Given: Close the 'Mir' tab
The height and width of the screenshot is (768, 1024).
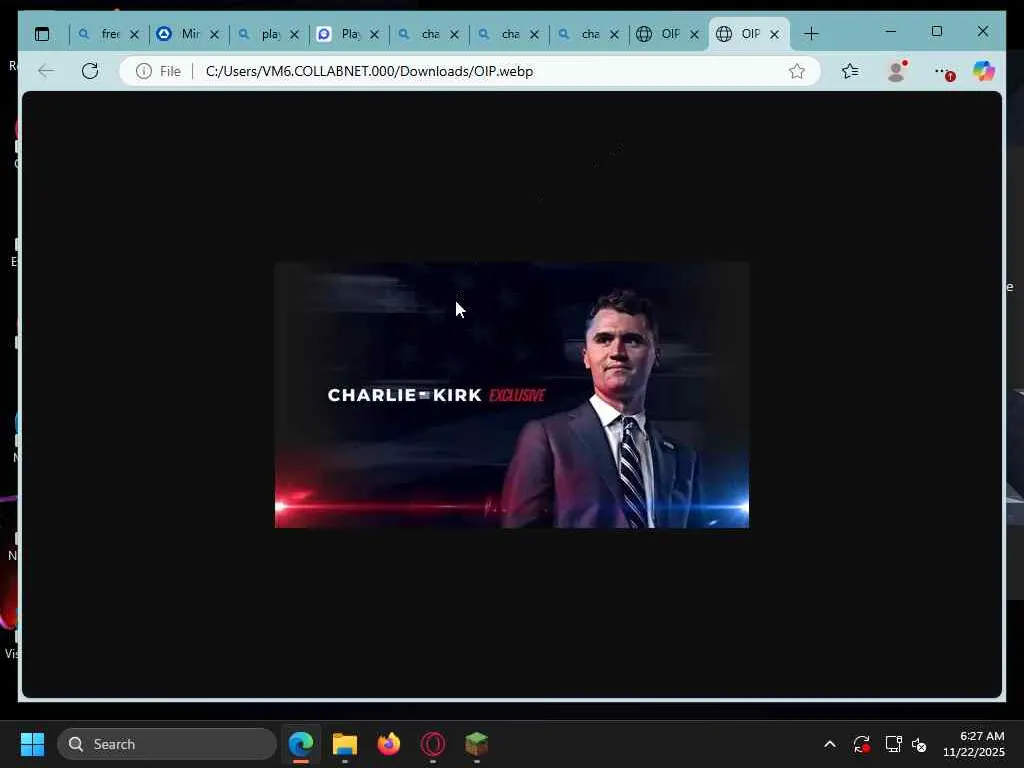Looking at the screenshot, I should [x=214, y=34].
